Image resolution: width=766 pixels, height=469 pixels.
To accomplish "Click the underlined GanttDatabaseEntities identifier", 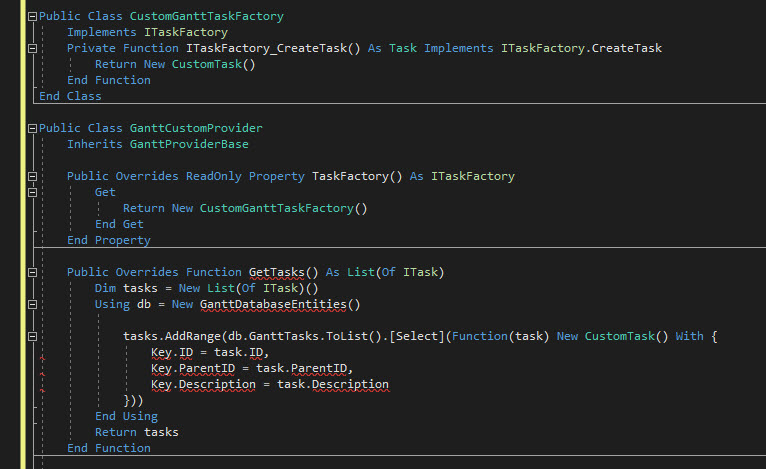I will 276,304.
